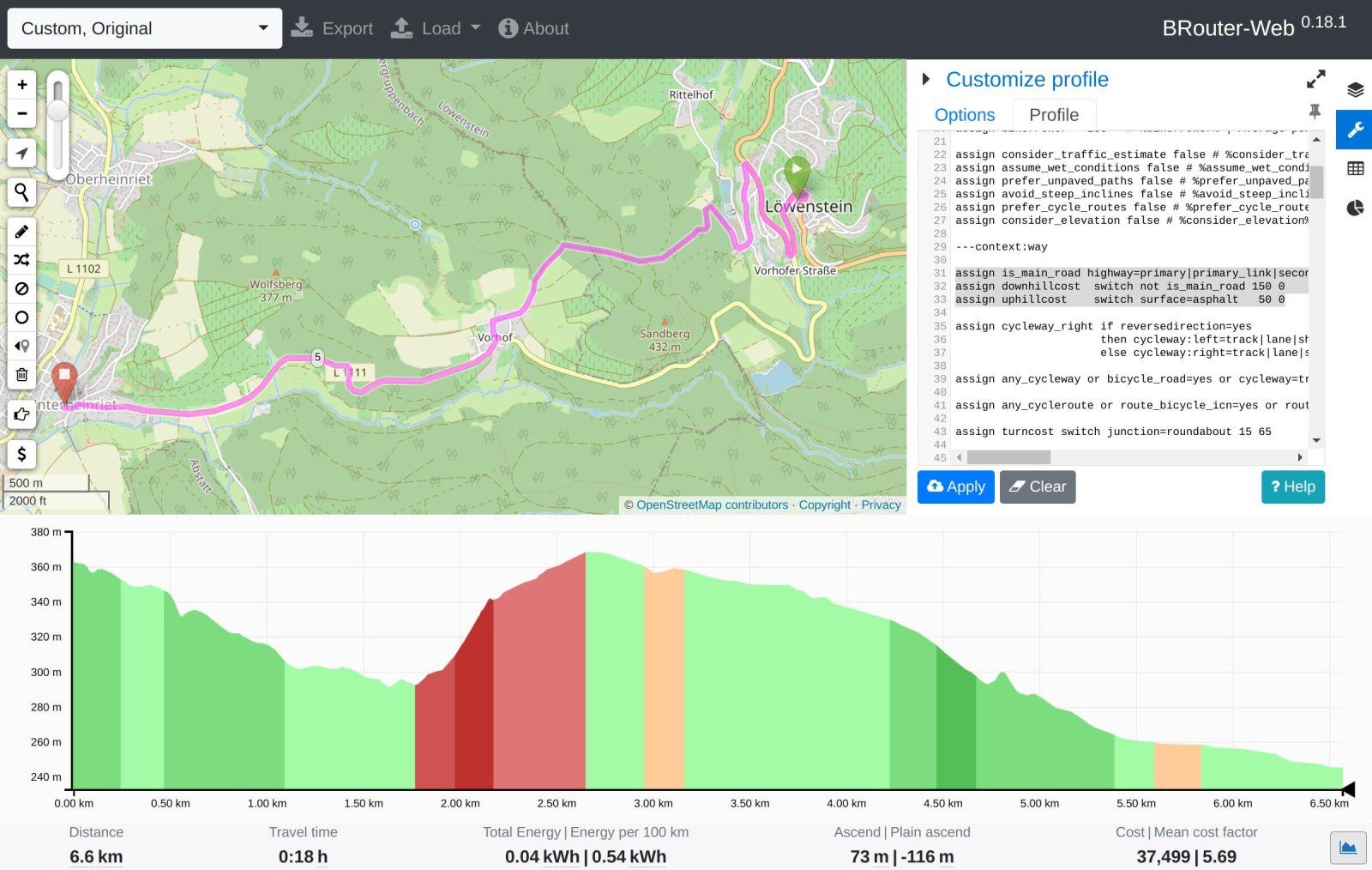Activate the draw route pencil tool
This screenshot has height=870, width=1372.
pyautogui.click(x=22, y=231)
